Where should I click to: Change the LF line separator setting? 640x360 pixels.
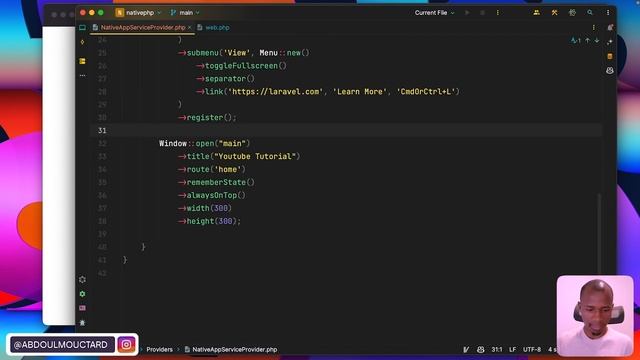513,350
